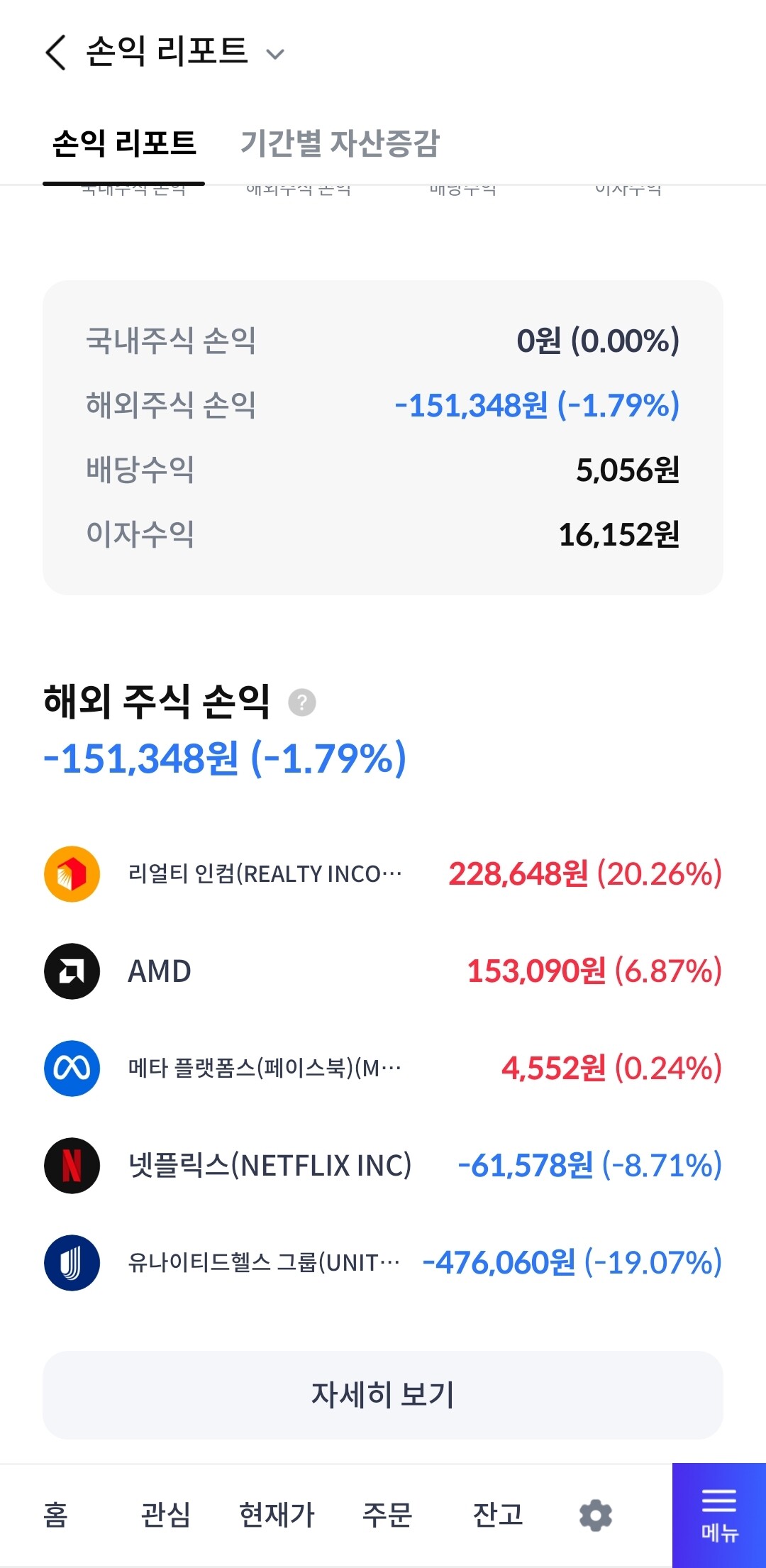Open 주문 in bottom navigation
The width and height of the screenshot is (766, 1568).
coord(387,1515)
